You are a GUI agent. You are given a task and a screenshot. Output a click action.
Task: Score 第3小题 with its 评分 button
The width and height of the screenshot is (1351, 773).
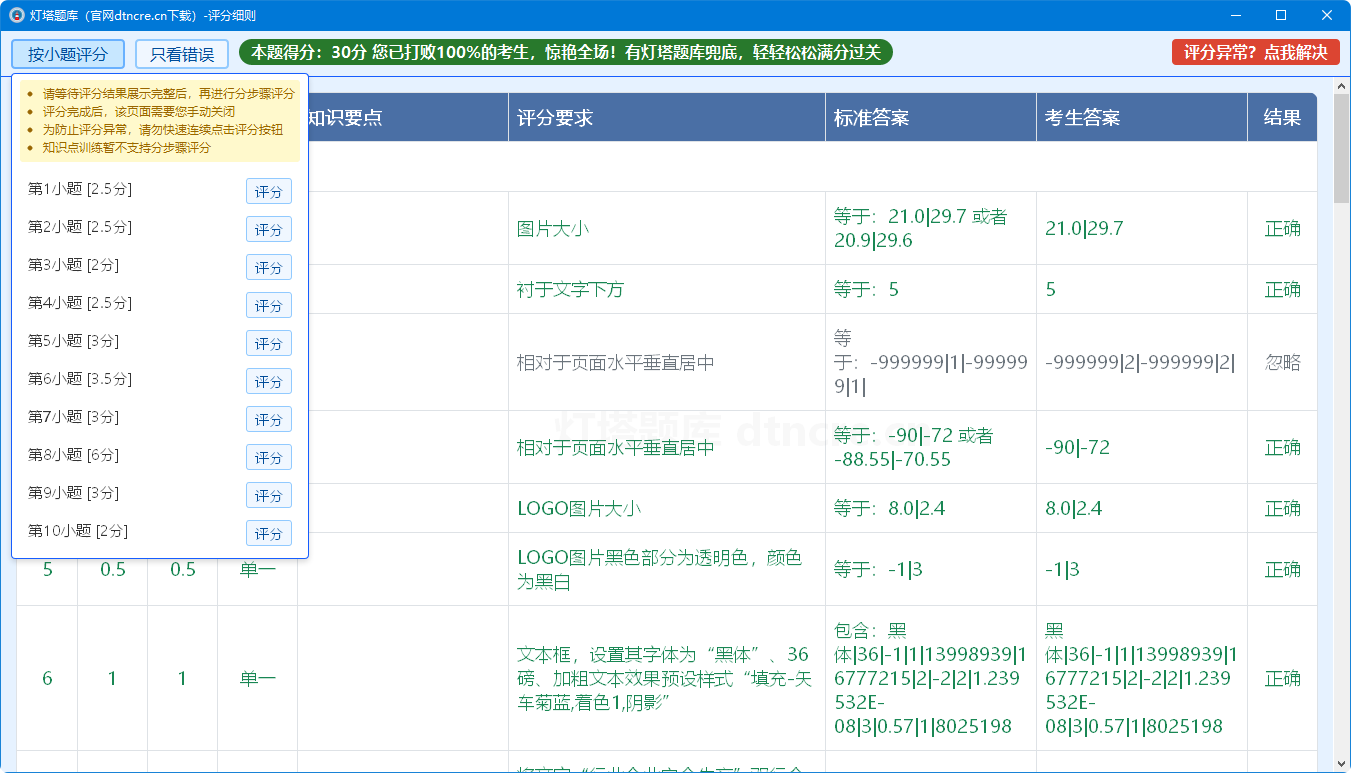pyautogui.click(x=269, y=268)
